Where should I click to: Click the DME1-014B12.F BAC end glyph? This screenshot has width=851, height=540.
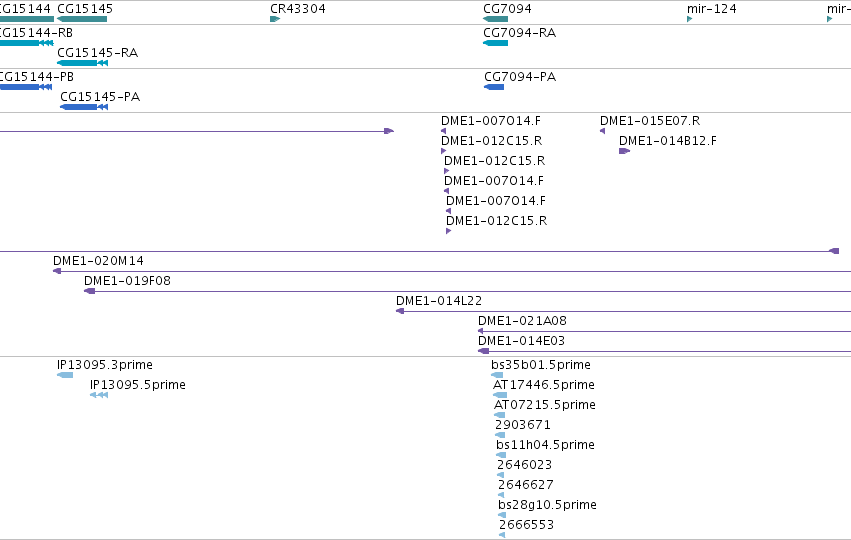click(624, 151)
